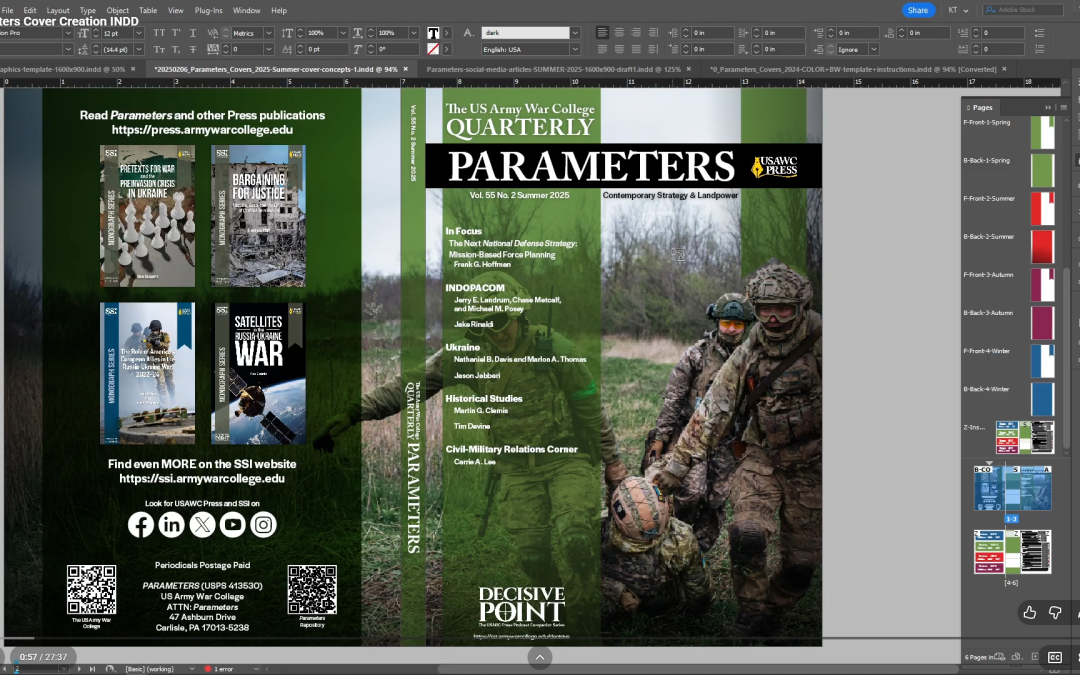
Task: Open the English: USA language dropdown
Action: 575,49
